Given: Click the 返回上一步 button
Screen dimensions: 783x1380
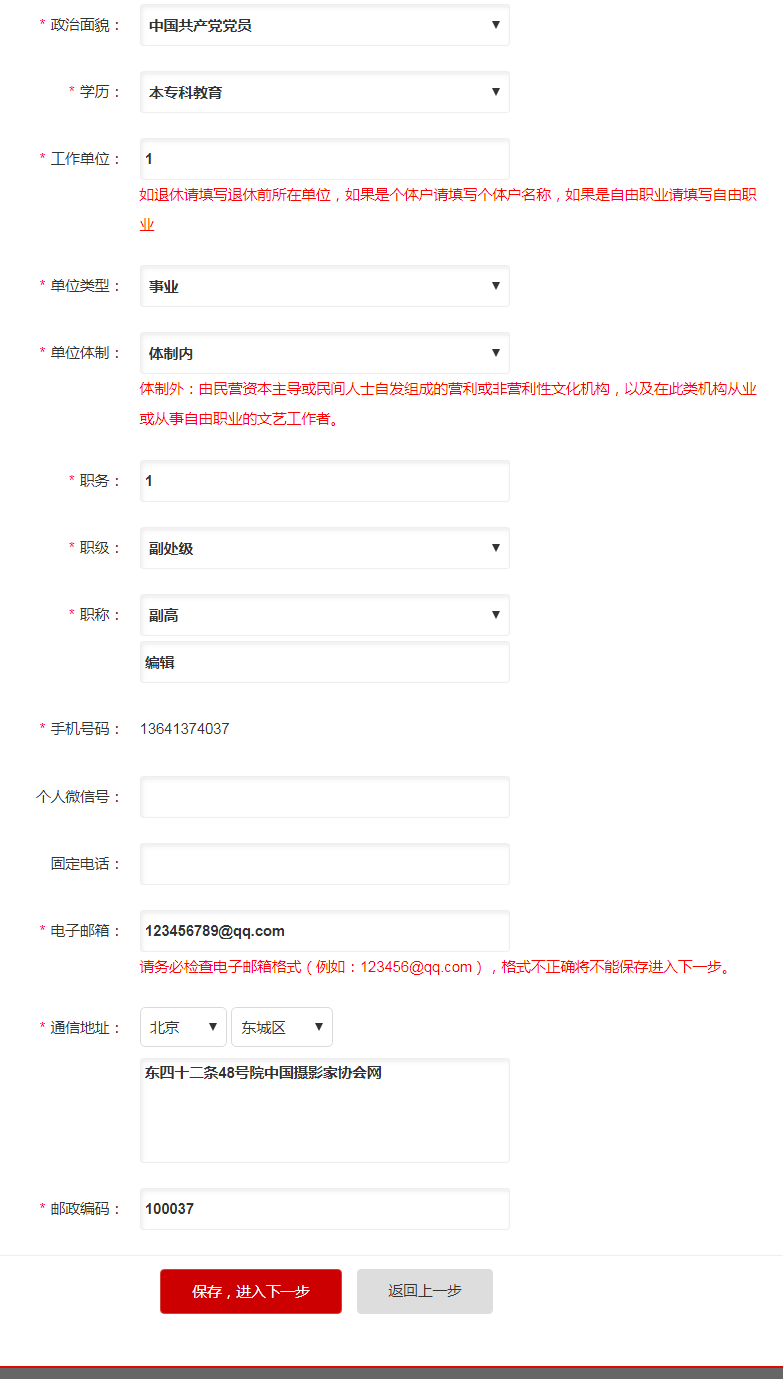Looking at the screenshot, I should (x=425, y=1291).
